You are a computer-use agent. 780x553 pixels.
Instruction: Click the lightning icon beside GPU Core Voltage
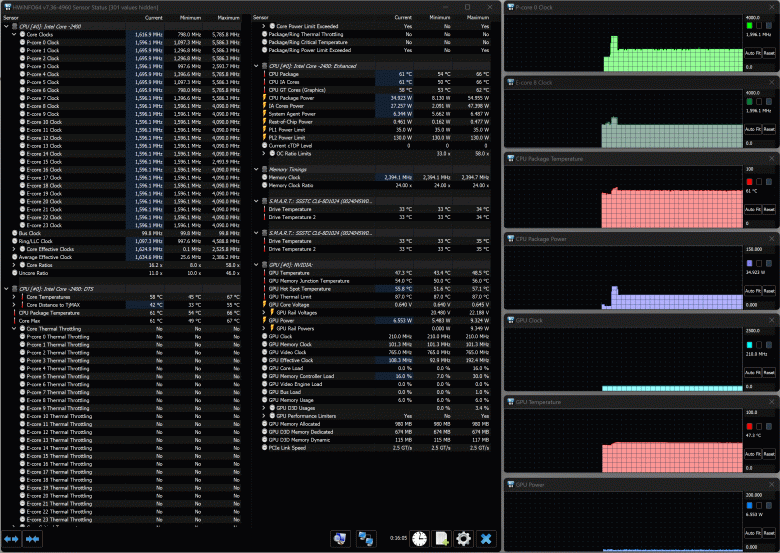(265, 304)
